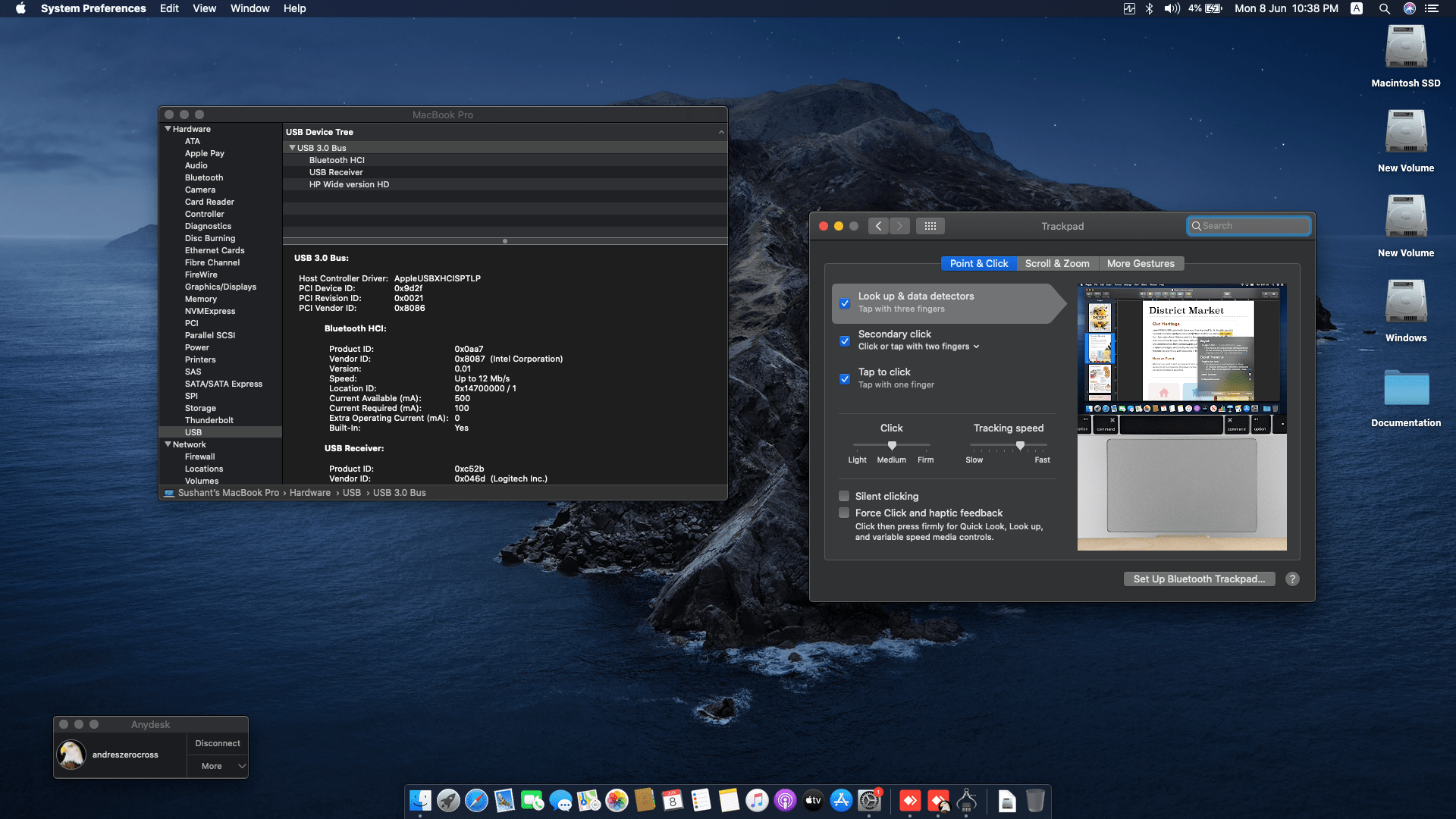Enable Force Click and haptic feedback
The height and width of the screenshot is (819, 1456).
[844, 513]
